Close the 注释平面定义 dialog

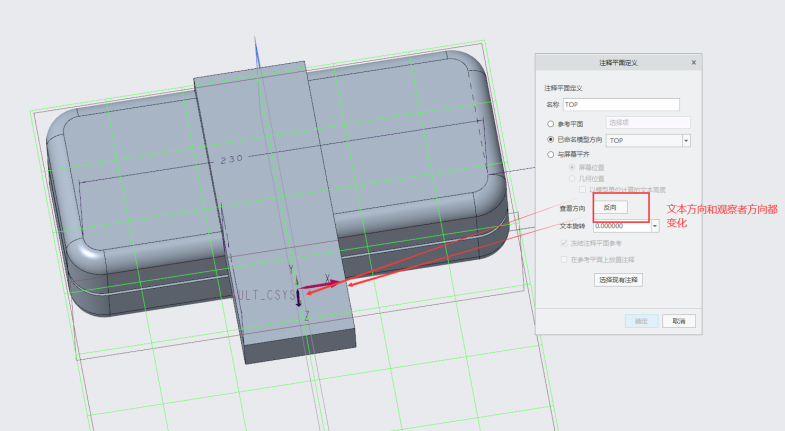click(x=694, y=62)
